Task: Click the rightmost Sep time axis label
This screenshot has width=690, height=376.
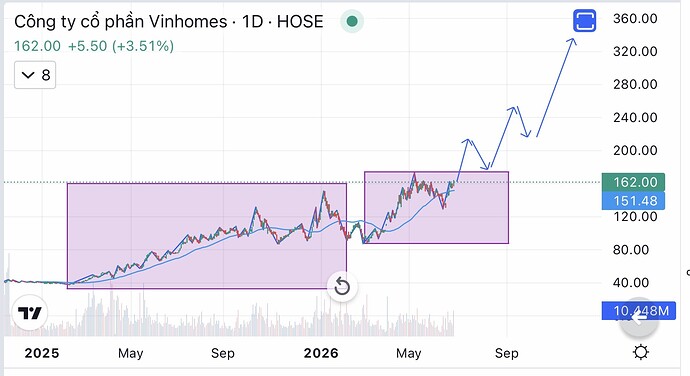Action: (x=506, y=353)
